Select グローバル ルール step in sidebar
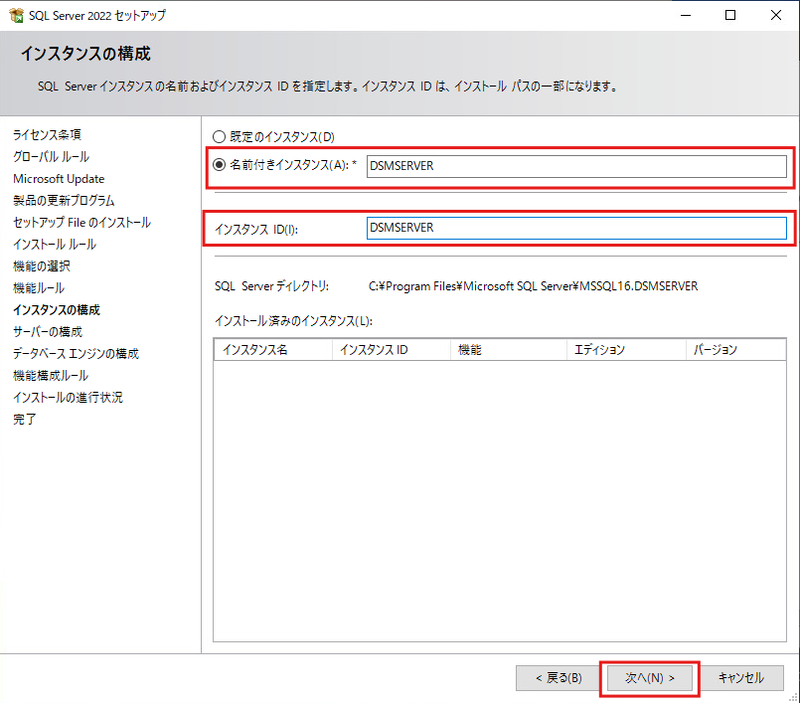This screenshot has height=703, width=800. click(51, 157)
